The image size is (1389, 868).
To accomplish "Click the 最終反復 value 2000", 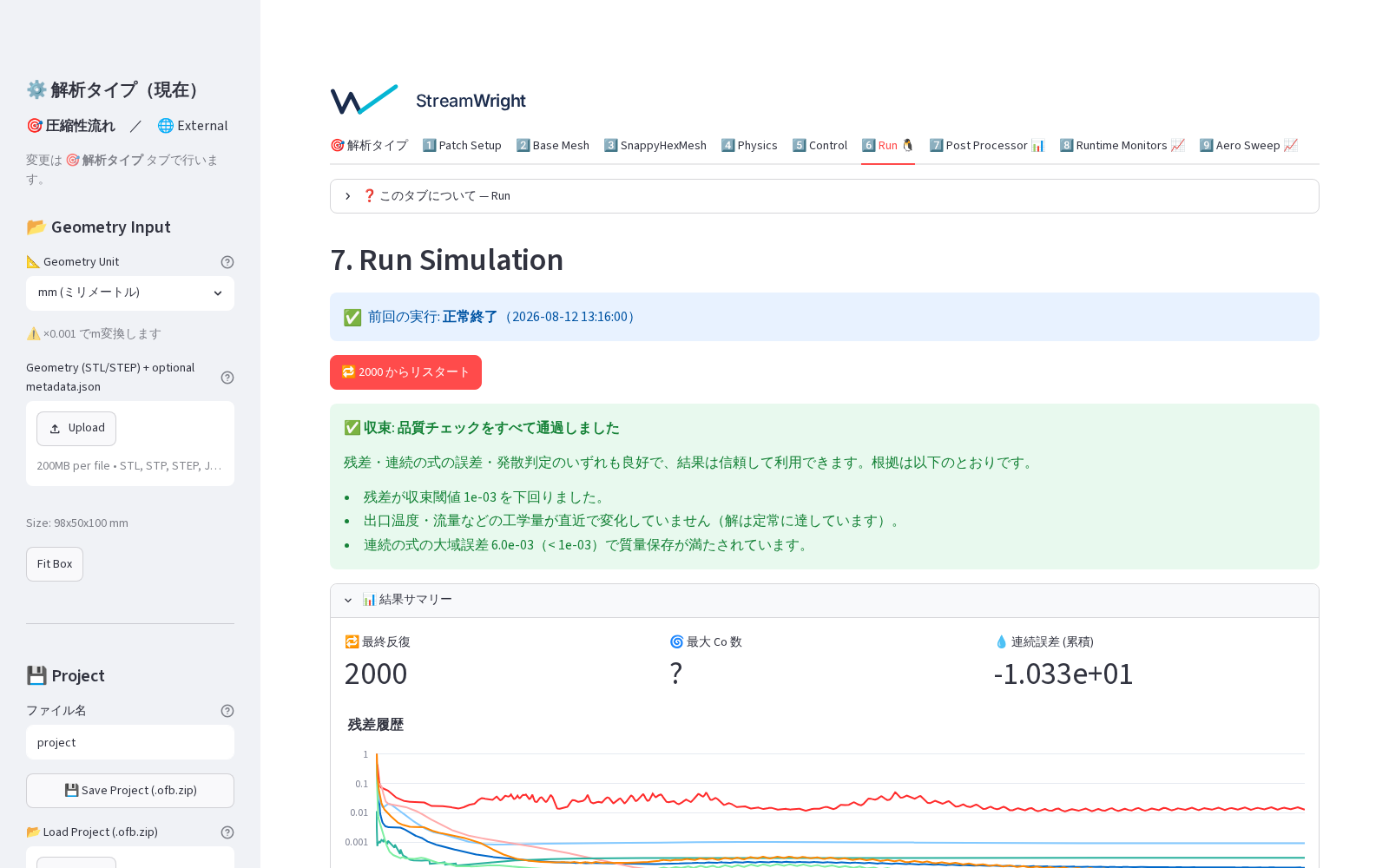I will tap(376, 674).
